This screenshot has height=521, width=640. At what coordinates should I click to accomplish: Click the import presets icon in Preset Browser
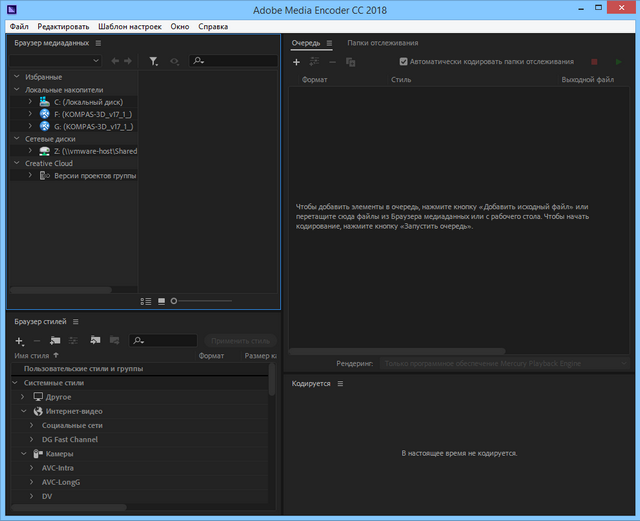tap(95, 341)
